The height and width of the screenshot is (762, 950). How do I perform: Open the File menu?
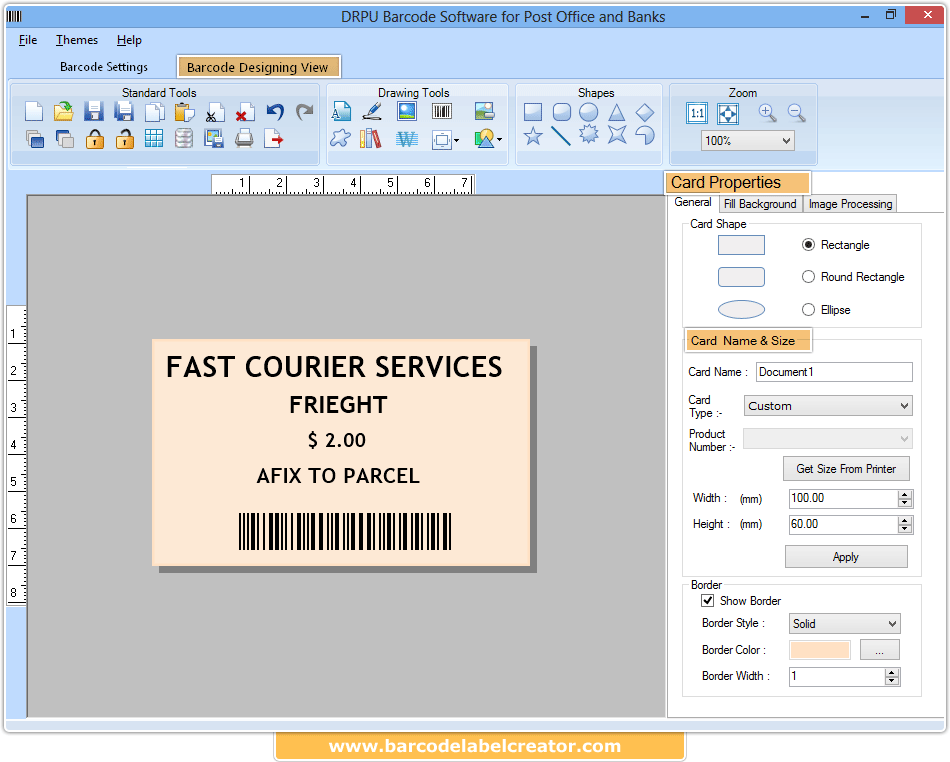[x=28, y=40]
